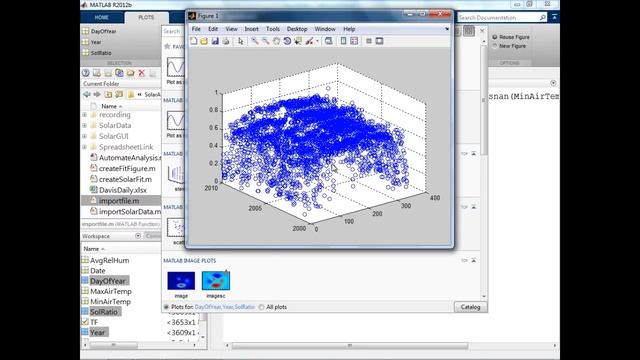Choose the 'Plots for' radio button
Screen dimensions: 640x360
pyautogui.click(x=166, y=307)
